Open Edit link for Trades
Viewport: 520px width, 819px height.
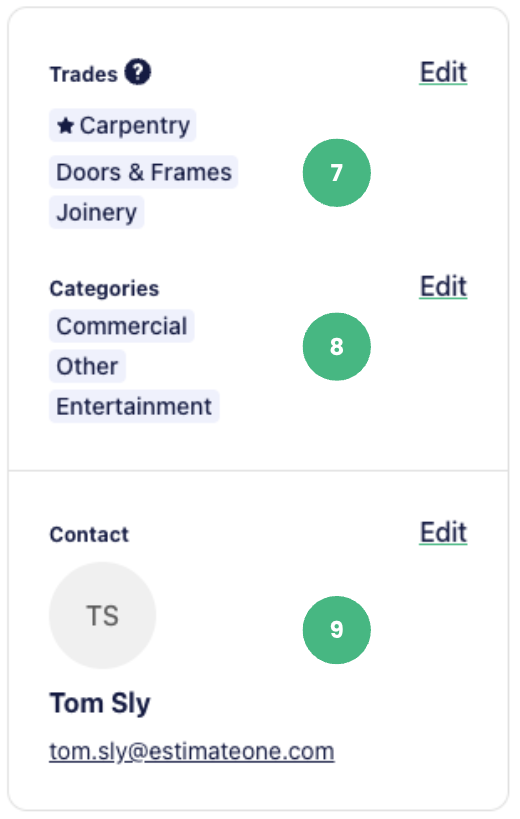(x=443, y=72)
